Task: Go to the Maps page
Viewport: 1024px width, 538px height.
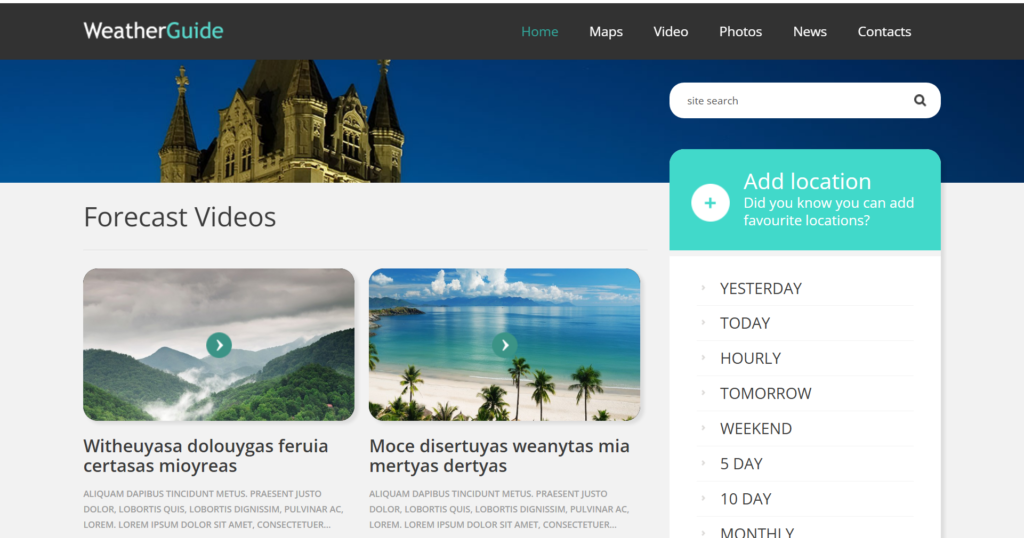Action: [606, 32]
